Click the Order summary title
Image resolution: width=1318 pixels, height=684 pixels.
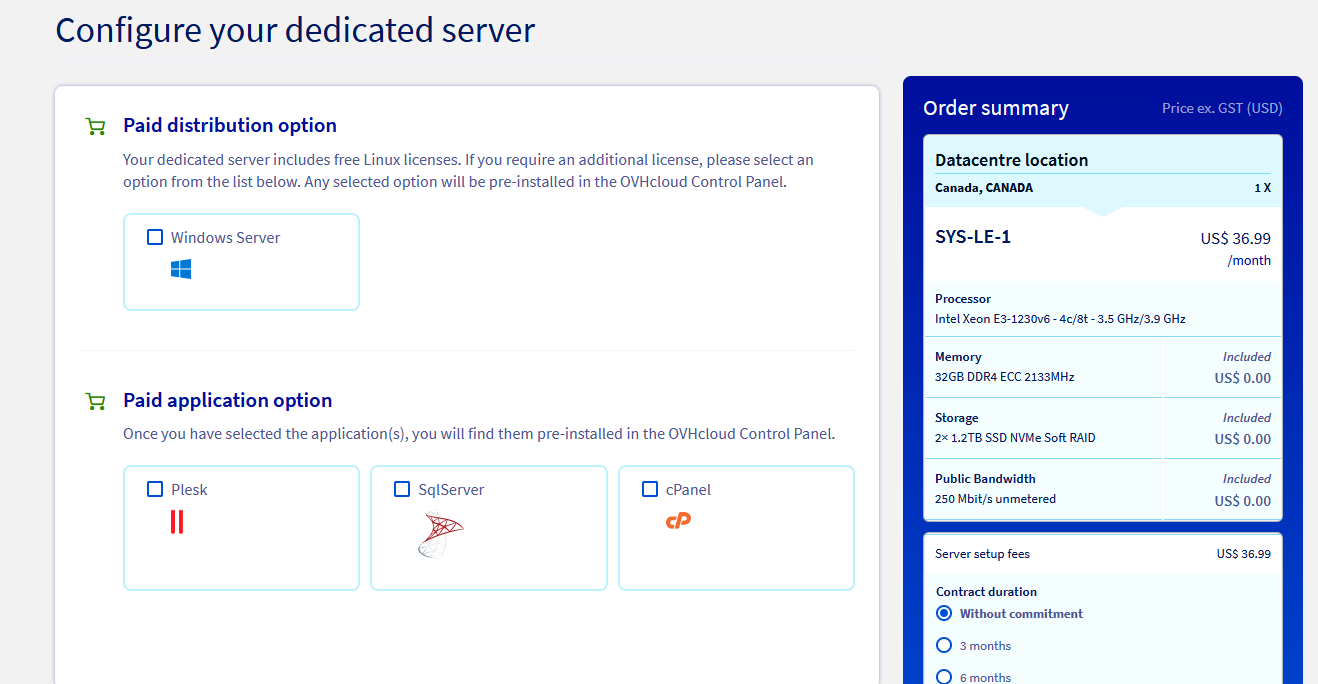[996, 108]
